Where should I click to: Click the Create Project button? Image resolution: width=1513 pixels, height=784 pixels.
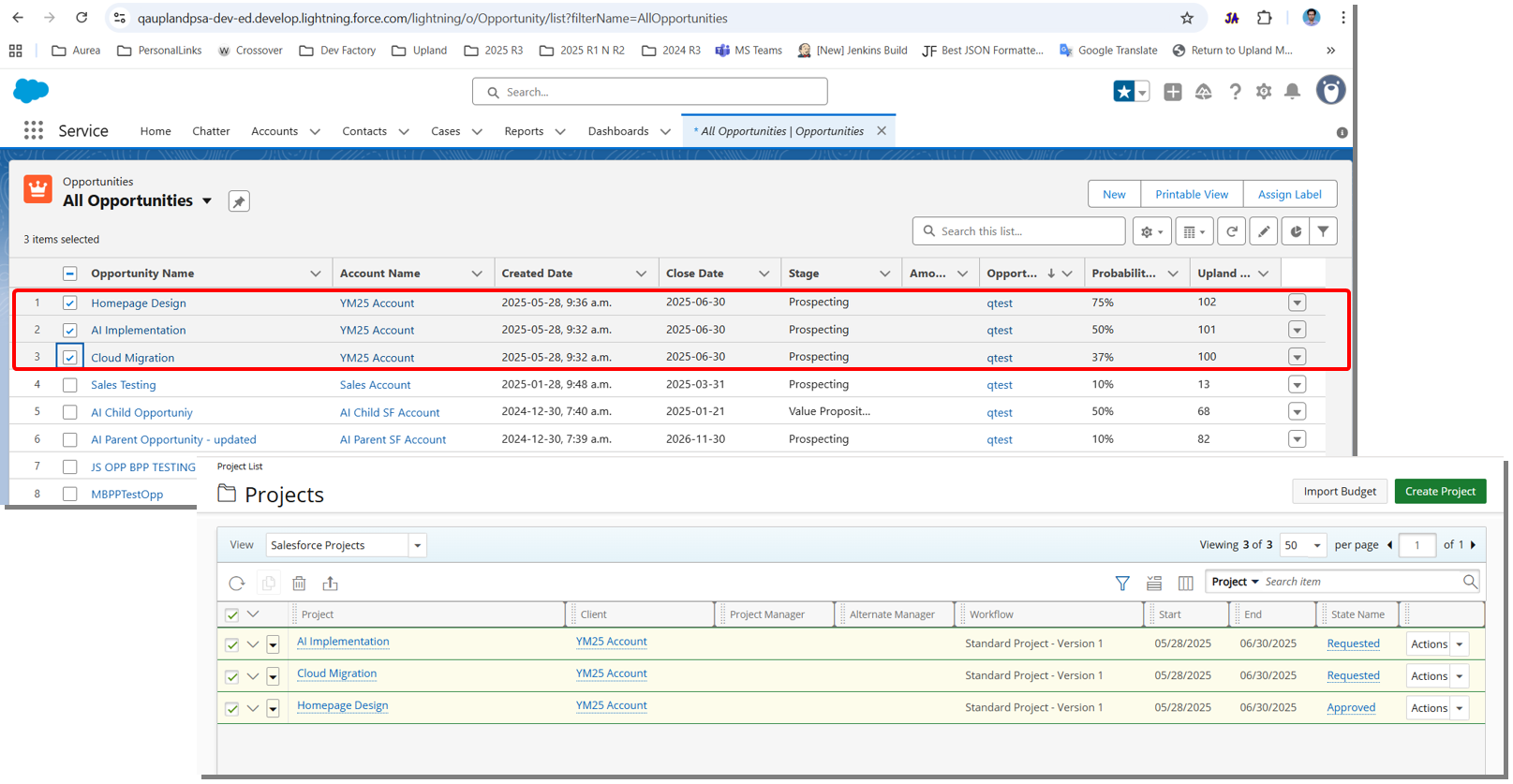tap(1440, 491)
